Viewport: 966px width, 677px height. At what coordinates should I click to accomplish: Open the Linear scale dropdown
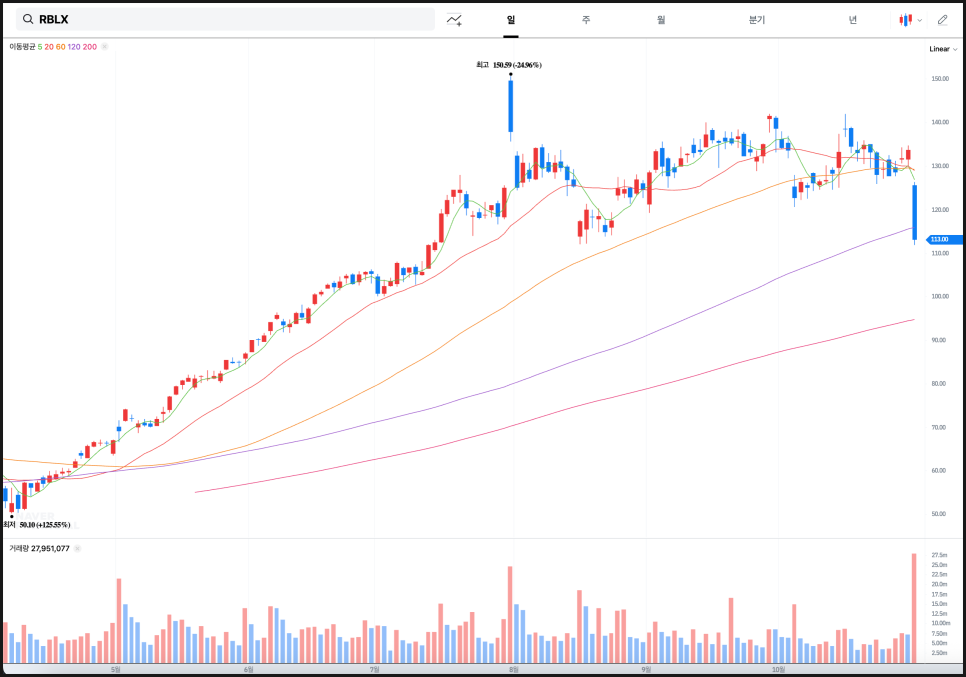coord(941,49)
